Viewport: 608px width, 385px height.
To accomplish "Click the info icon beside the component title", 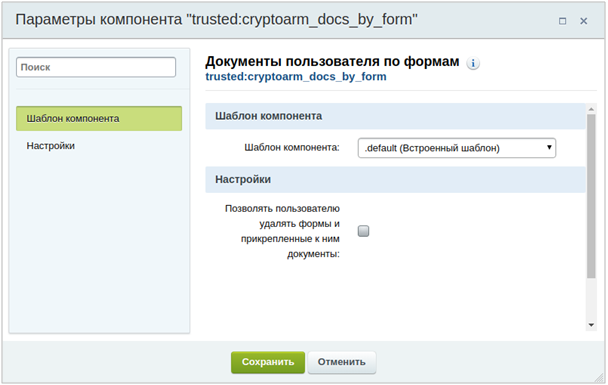I will coord(473,63).
